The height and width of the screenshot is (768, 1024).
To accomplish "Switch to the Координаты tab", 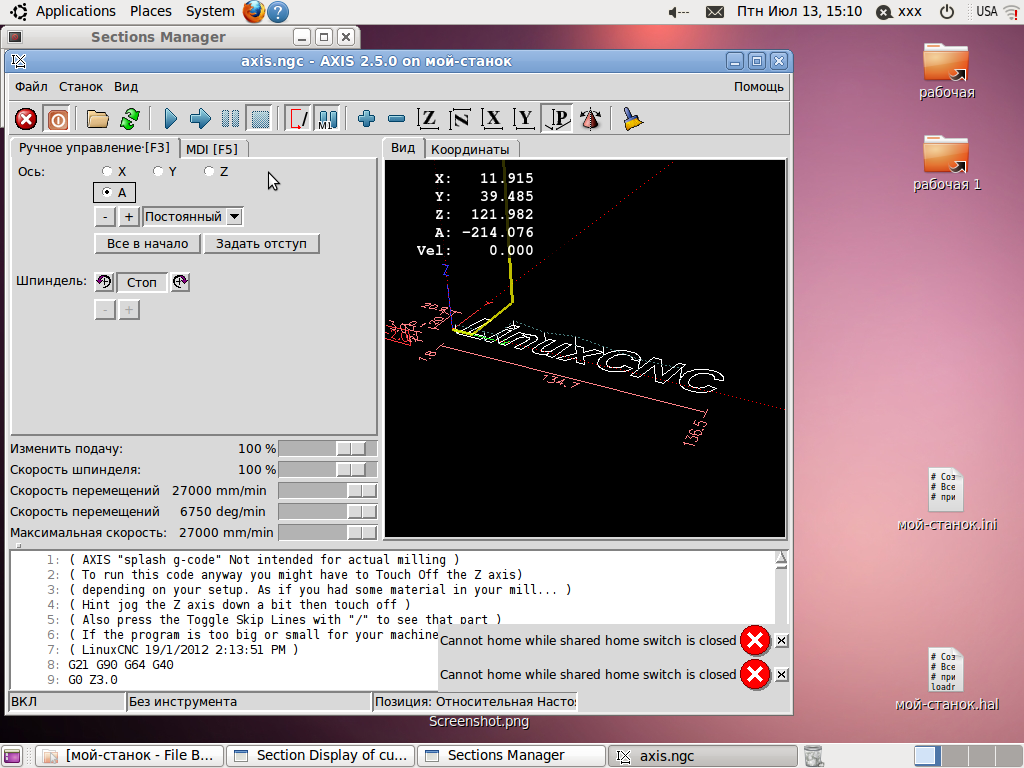I will pos(469,149).
